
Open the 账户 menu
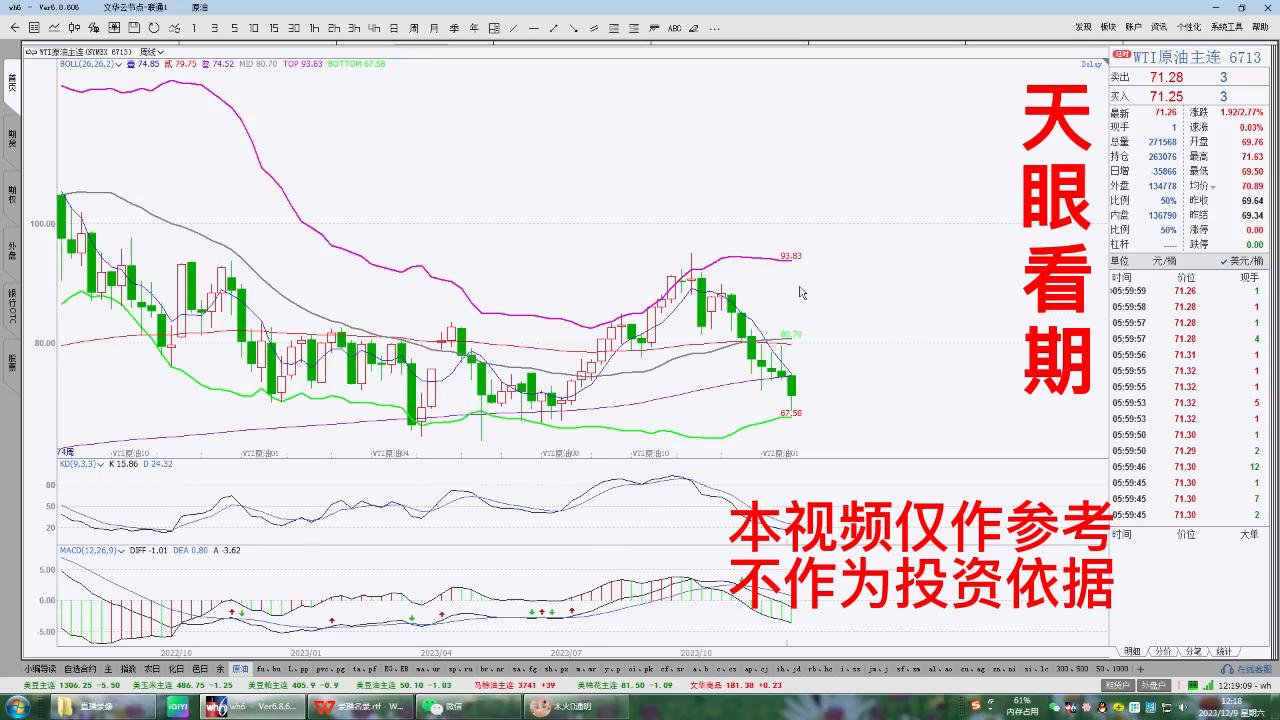(1133, 28)
